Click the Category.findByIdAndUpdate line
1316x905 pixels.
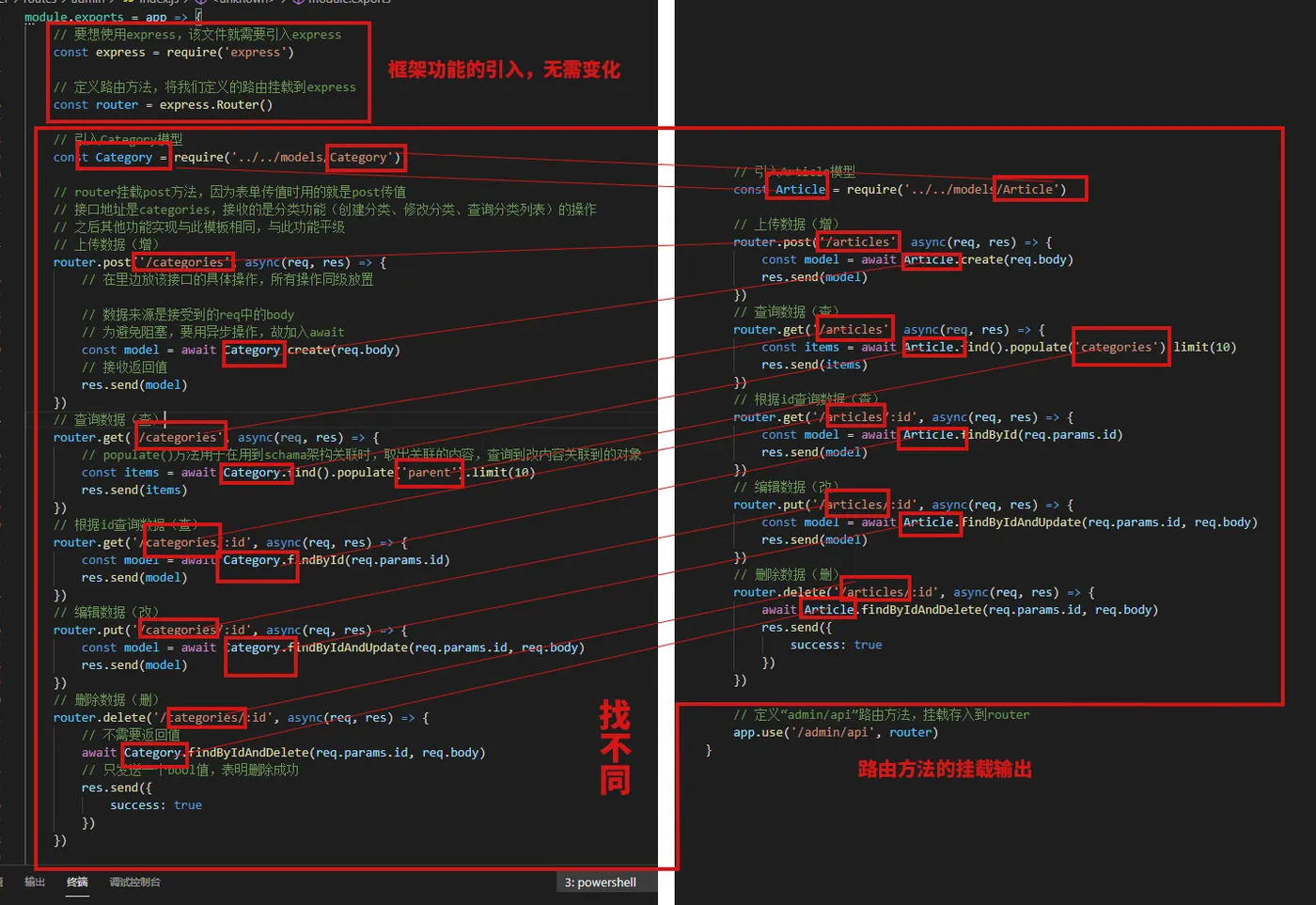(x=333, y=648)
